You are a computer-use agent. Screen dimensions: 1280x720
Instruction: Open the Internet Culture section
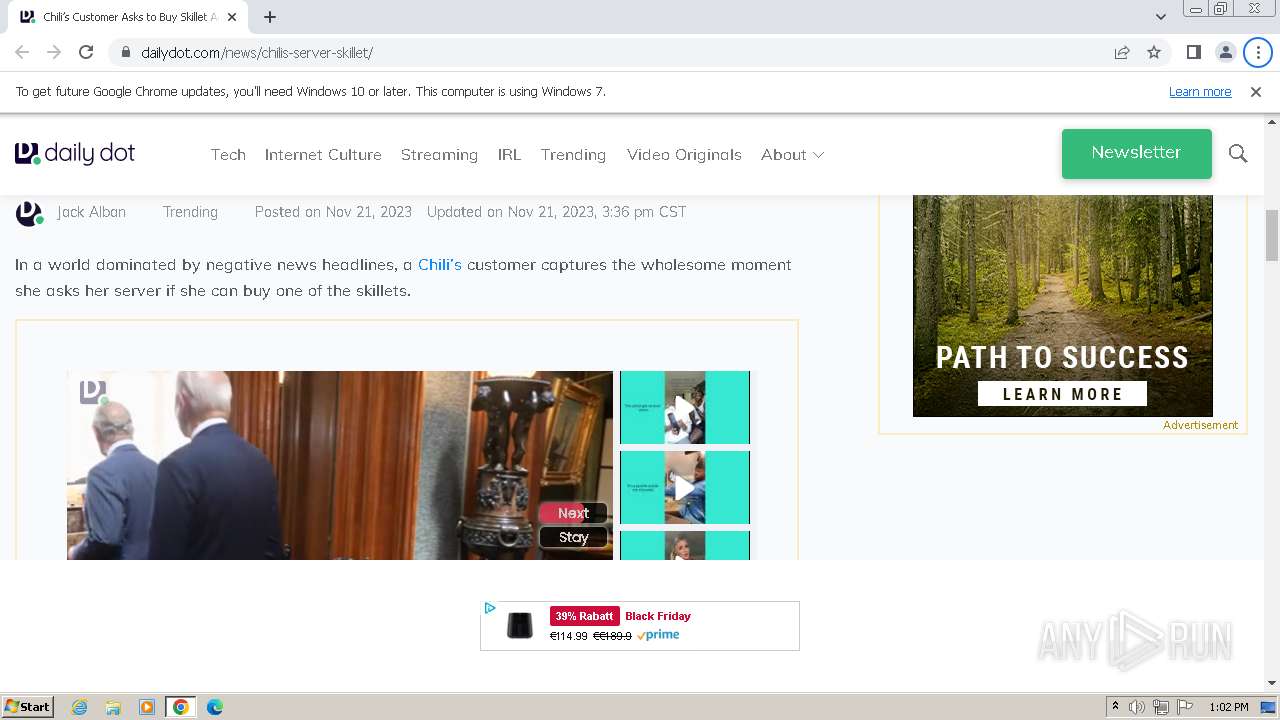coord(323,154)
